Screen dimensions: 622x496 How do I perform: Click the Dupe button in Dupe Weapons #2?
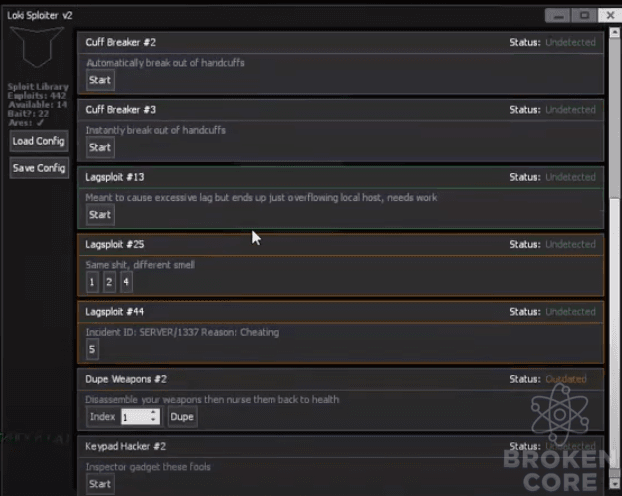(x=182, y=417)
